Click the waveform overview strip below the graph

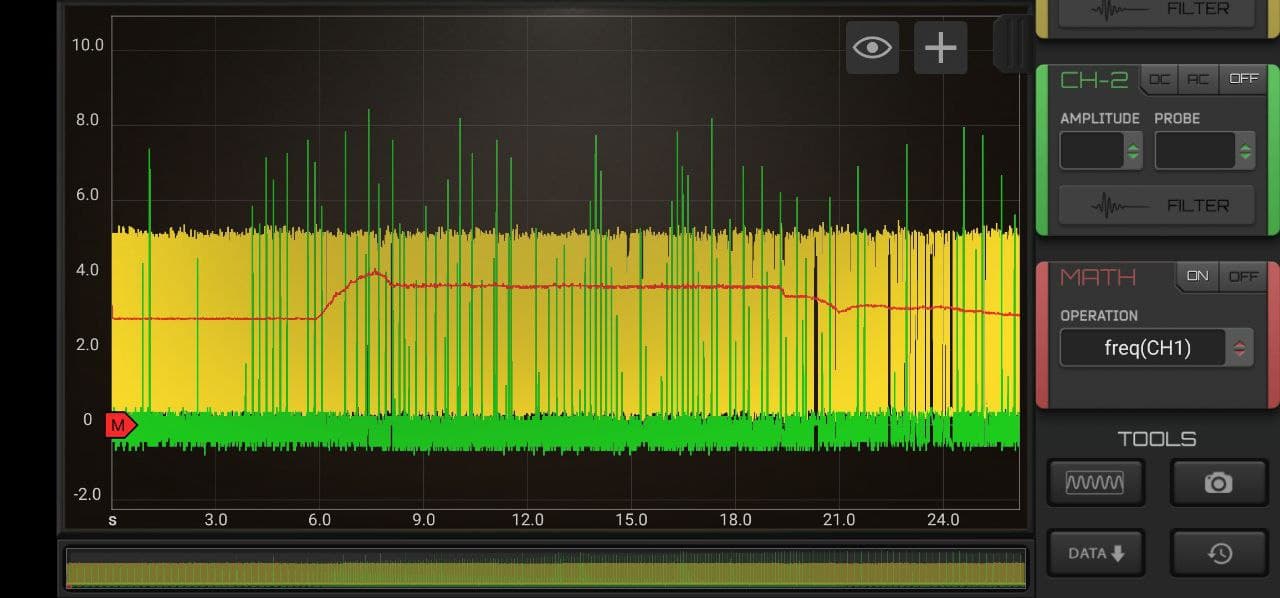tap(546, 569)
